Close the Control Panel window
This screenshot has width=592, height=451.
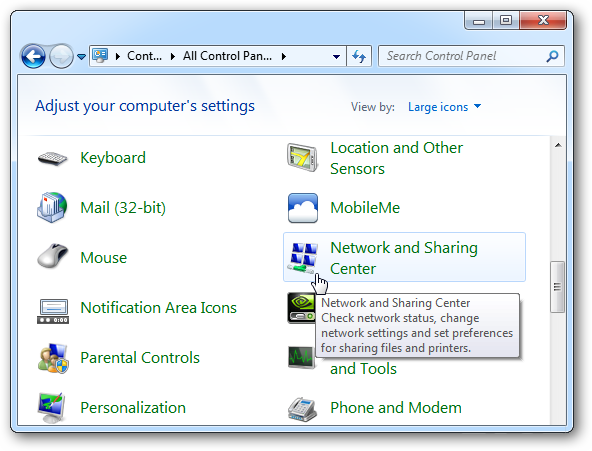543,20
